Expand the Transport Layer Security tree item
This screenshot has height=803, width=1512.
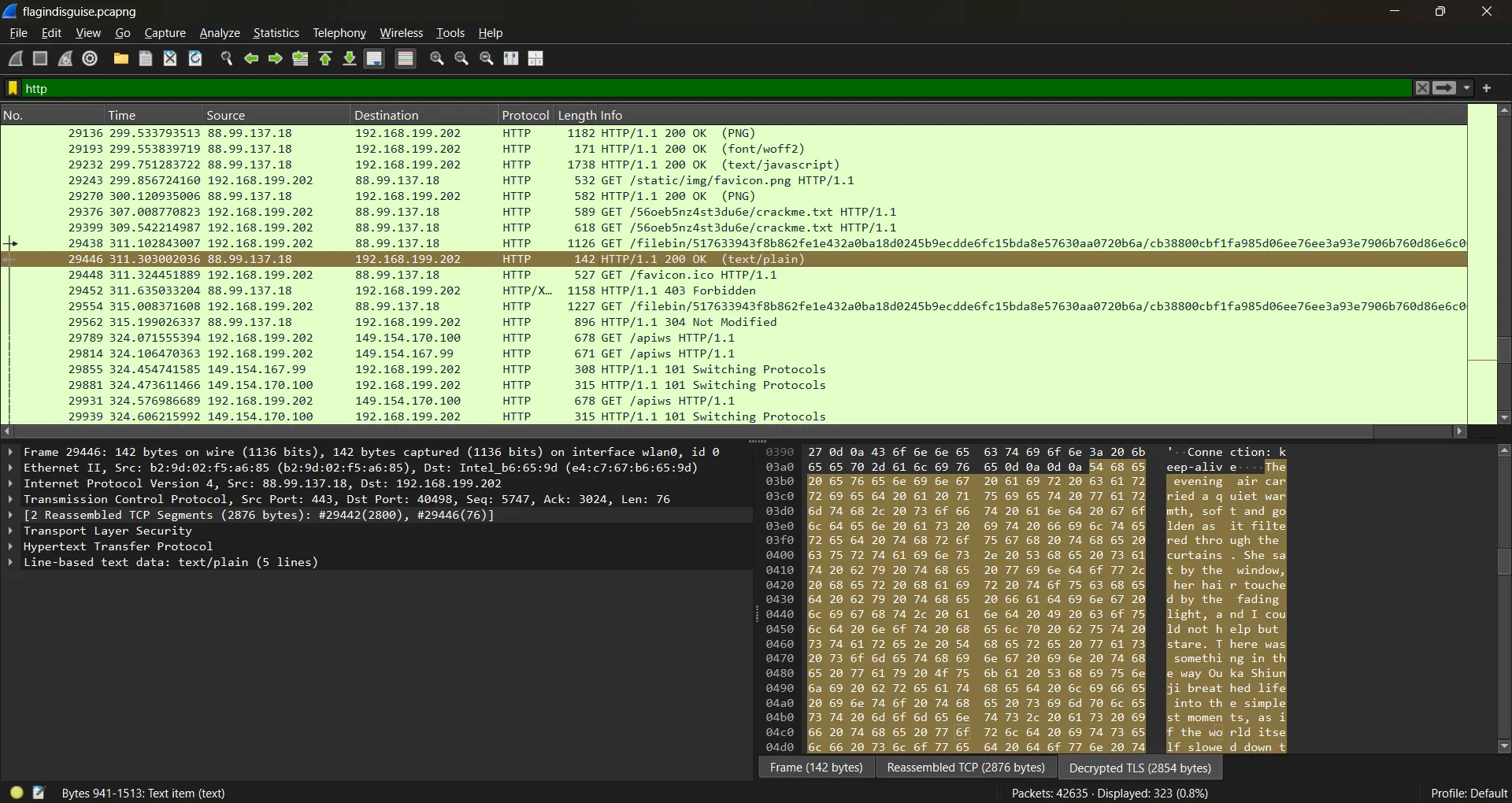tap(10, 531)
